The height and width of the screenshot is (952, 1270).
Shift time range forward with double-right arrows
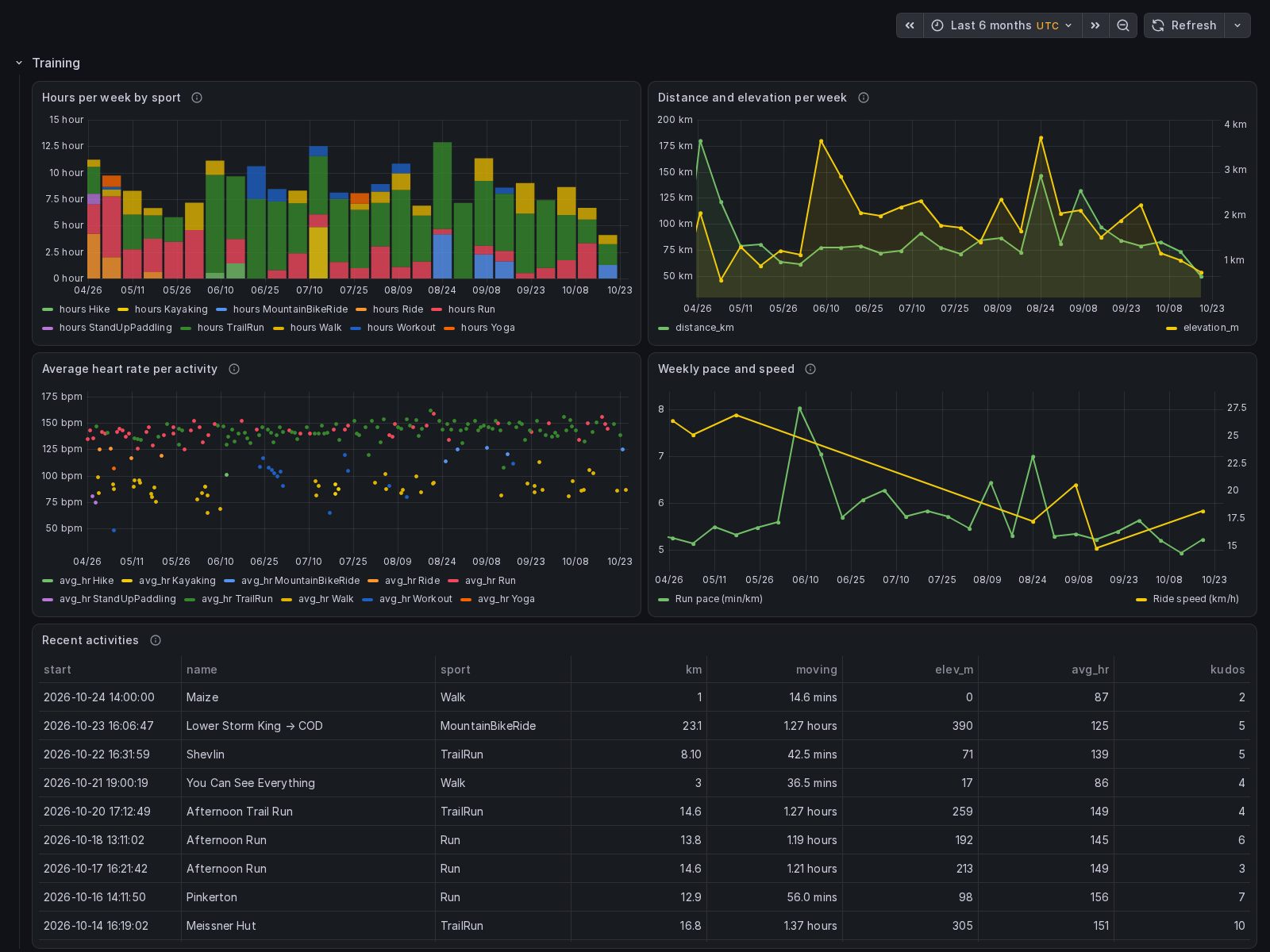1095,25
